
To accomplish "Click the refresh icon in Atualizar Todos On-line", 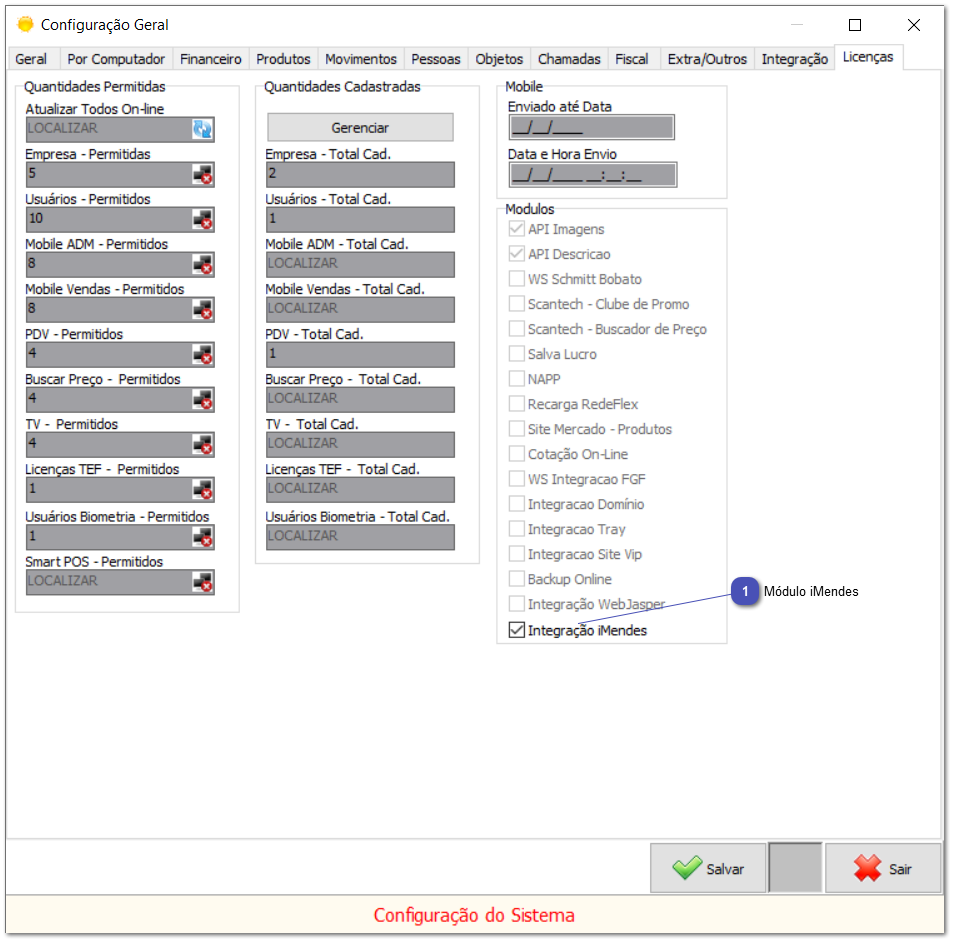I will pyautogui.click(x=203, y=129).
